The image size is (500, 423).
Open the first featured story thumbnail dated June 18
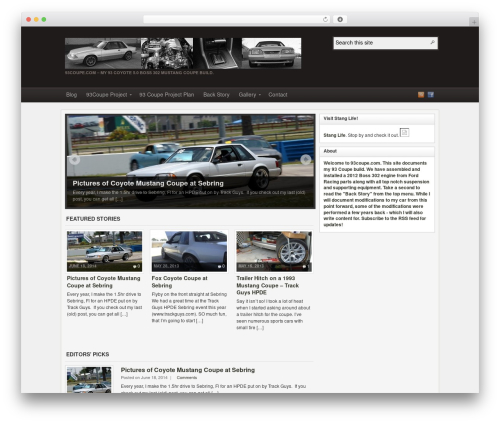coord(104,251)
